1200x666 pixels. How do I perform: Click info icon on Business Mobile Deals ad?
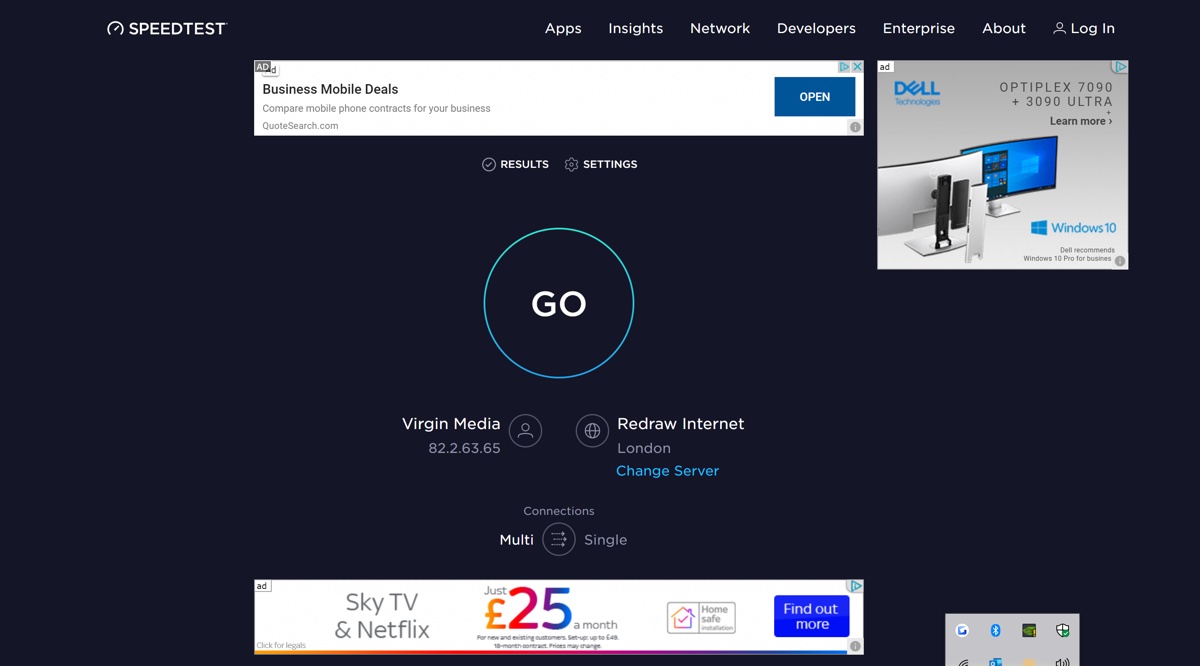(855, 127)
